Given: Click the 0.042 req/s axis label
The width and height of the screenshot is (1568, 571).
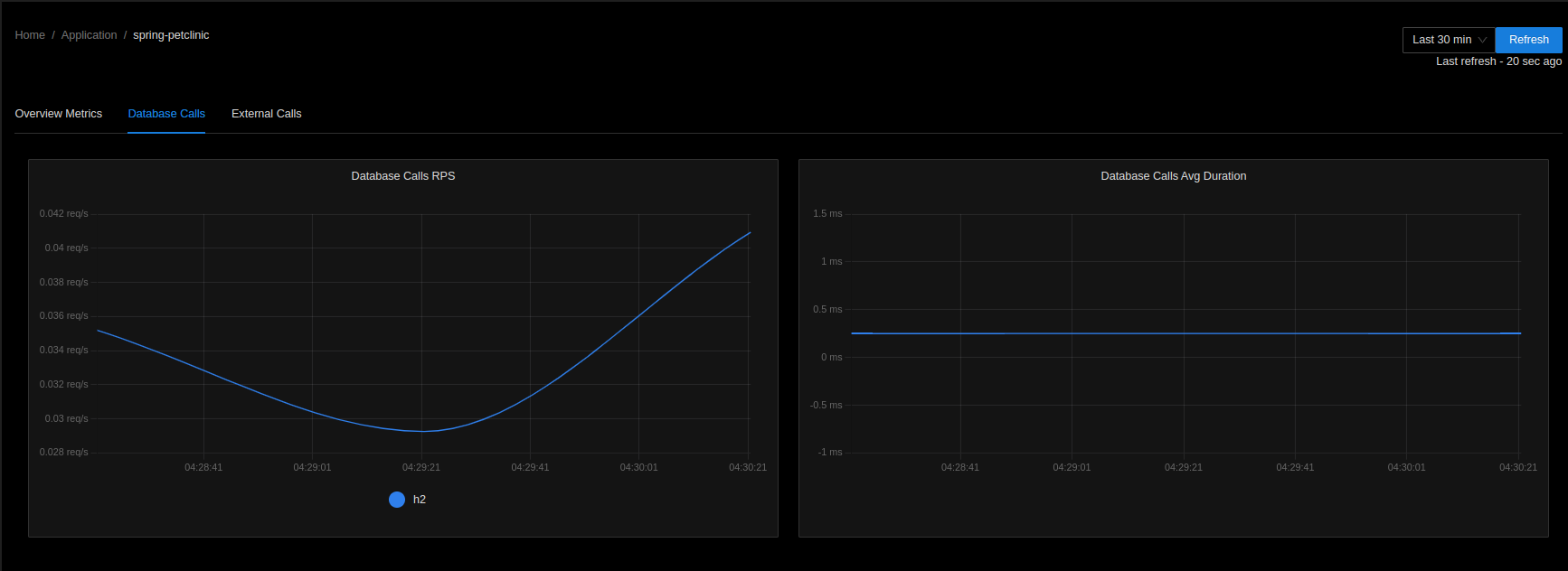Looking at the screenshot, I should point(64,214).
